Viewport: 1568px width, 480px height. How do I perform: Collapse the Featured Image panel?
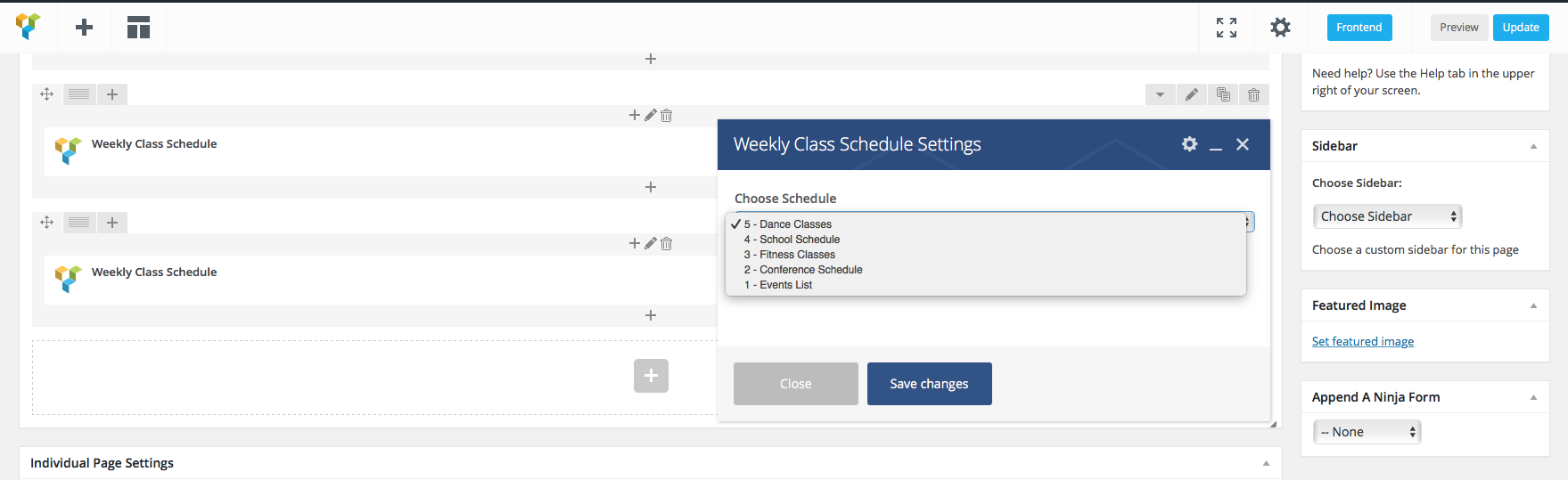pyautogui.click(x=1533, y=305)
